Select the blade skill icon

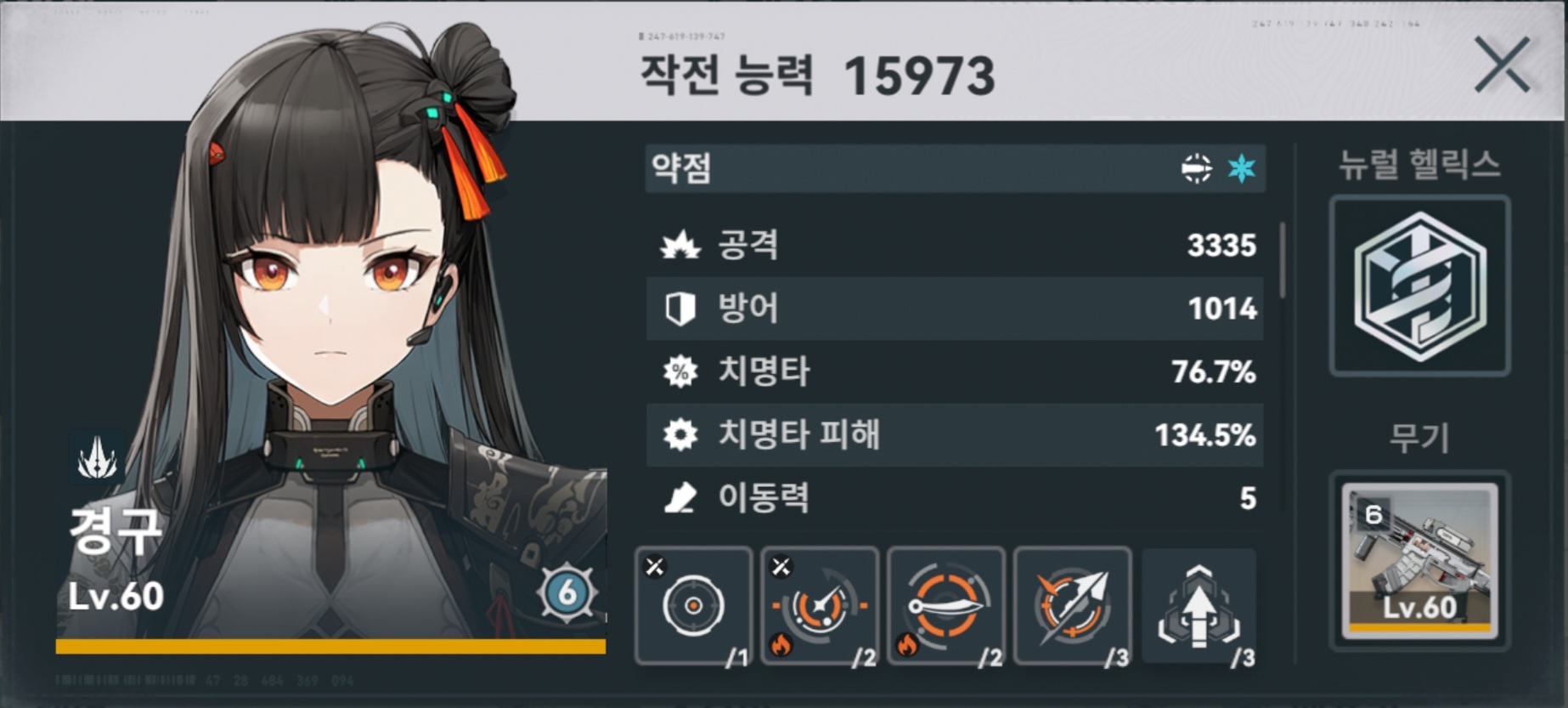click(x=946, y=605)
